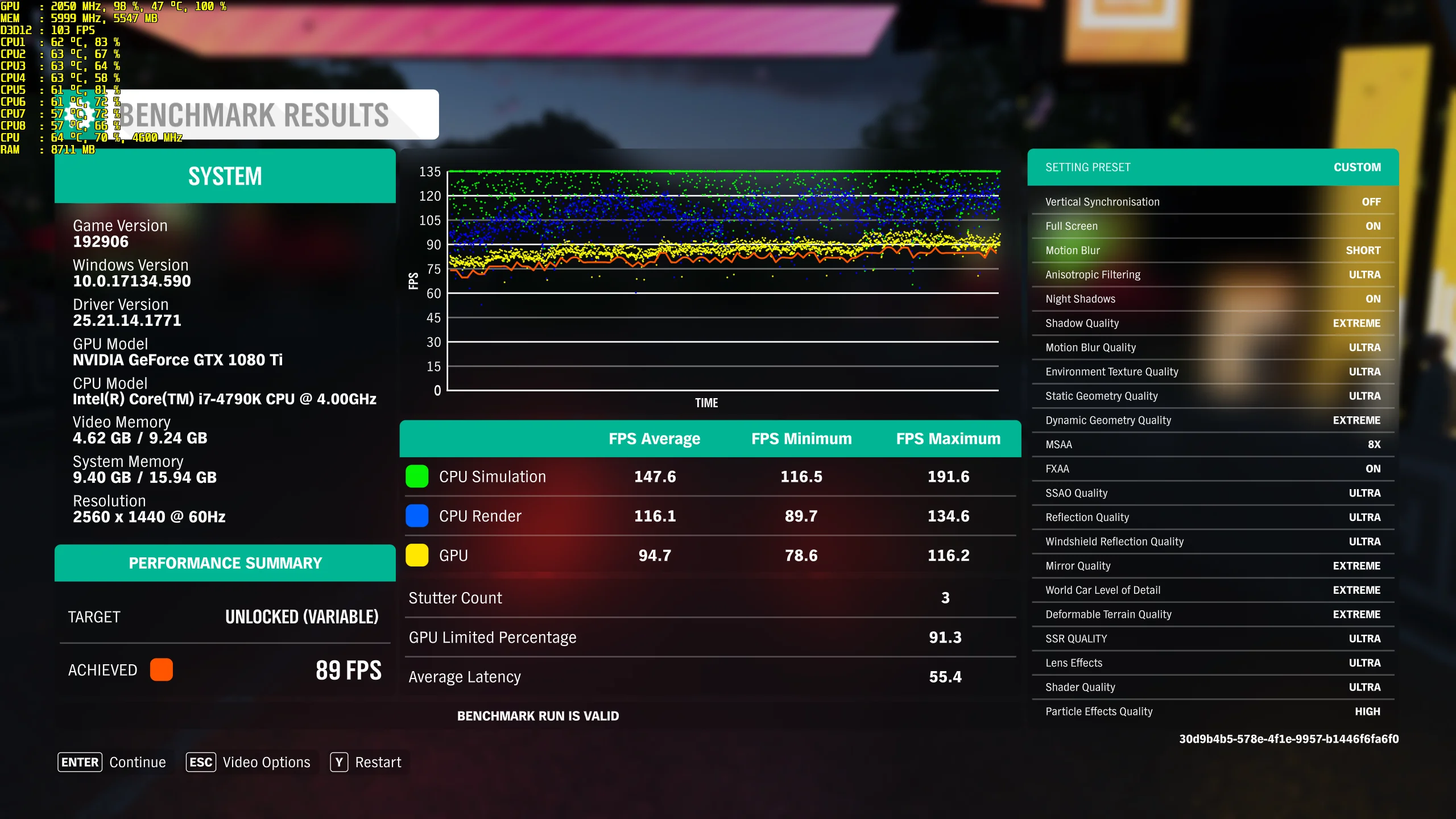Click the Particle Effects Quality HIGH row
Image resolution: width=1456 pixels, height=819 pixels.
point(1213,712)
